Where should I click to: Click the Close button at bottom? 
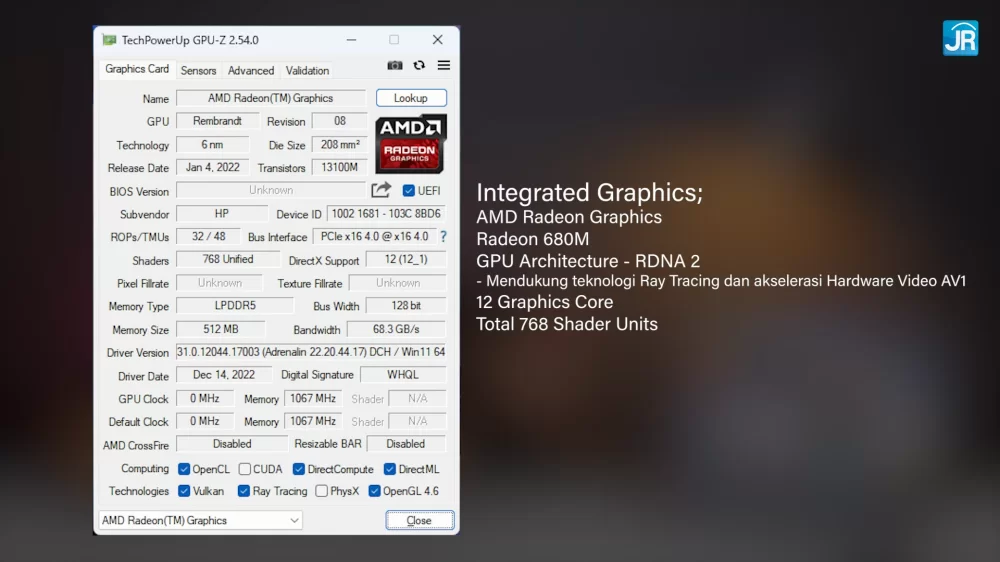point(419,520)
